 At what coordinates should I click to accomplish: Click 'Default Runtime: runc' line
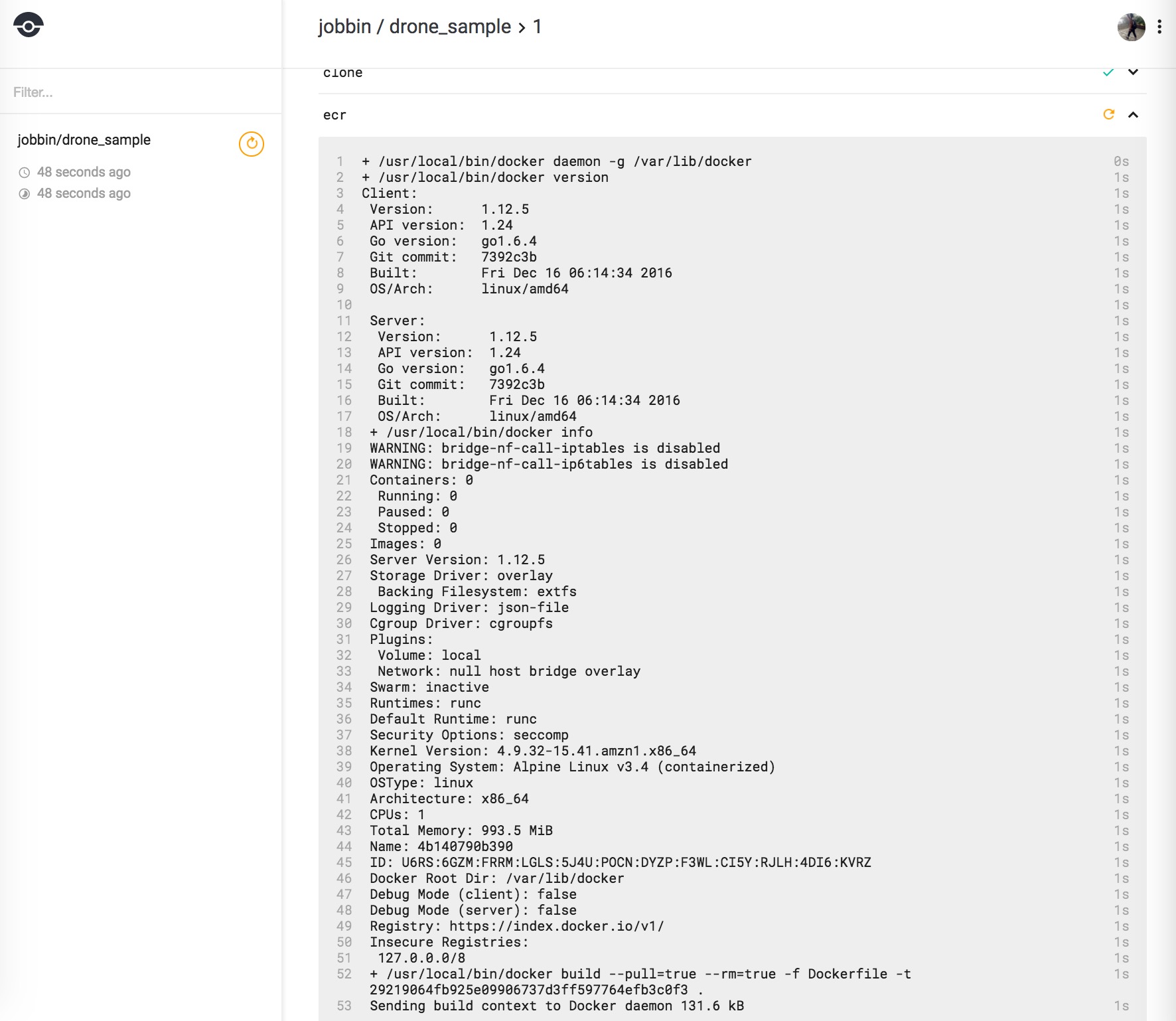coord(453,719)
